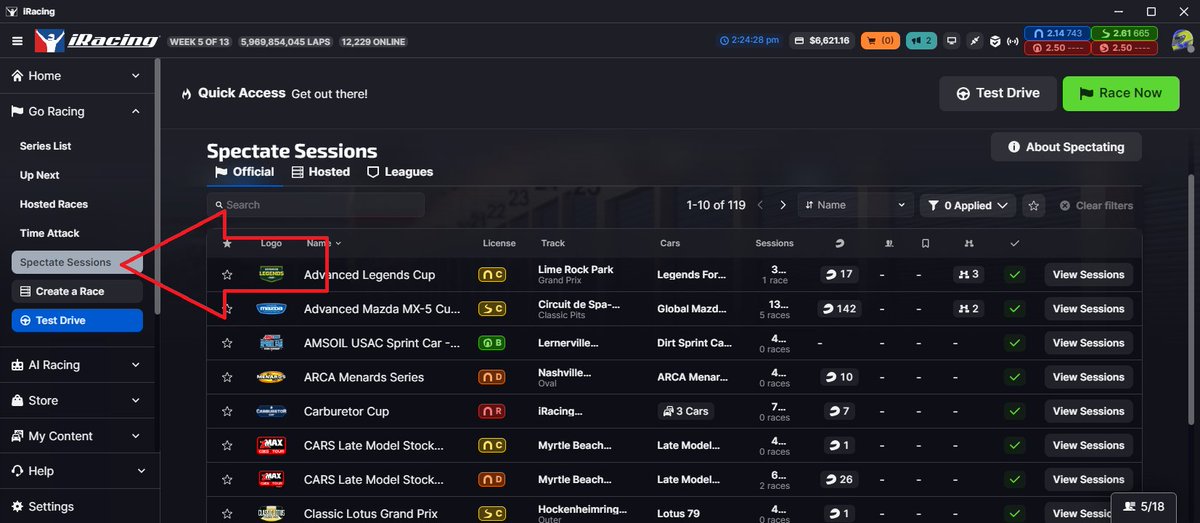This screenshot has height=523, width=1200.
Task: Click the account balance $6,621.16
Action: [x=821, y=41]
